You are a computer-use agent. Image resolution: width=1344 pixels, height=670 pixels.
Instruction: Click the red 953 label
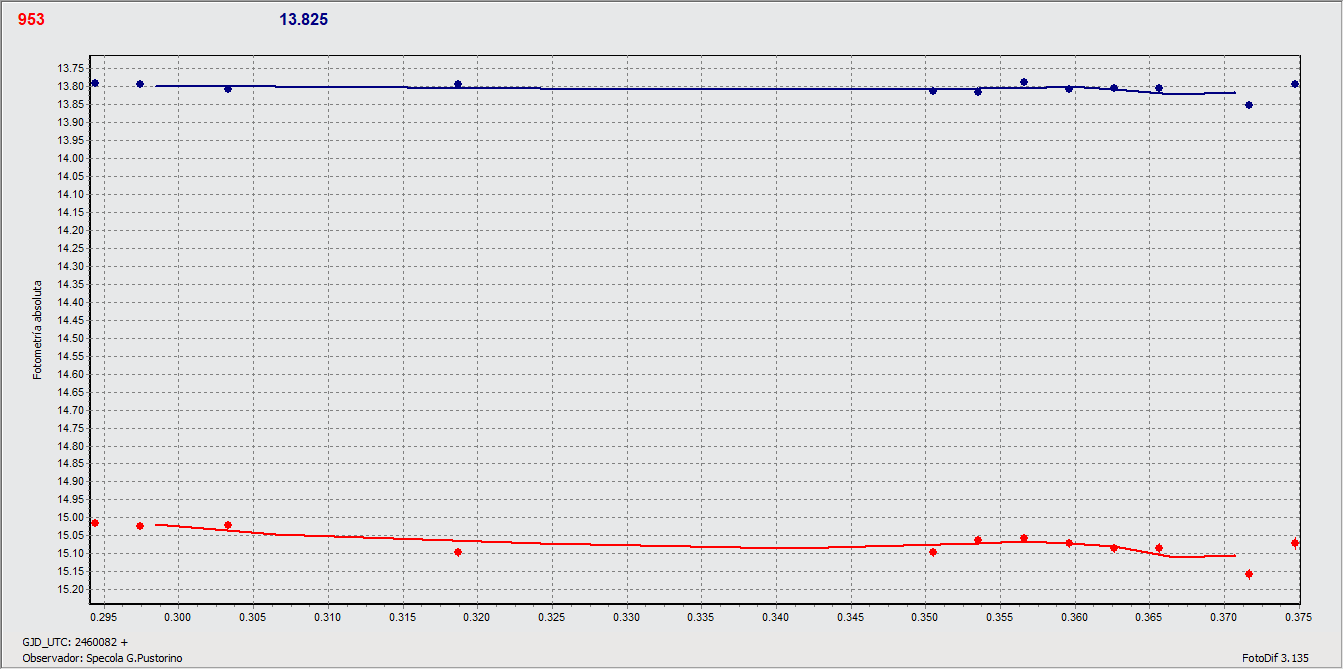tap(31, 19)
